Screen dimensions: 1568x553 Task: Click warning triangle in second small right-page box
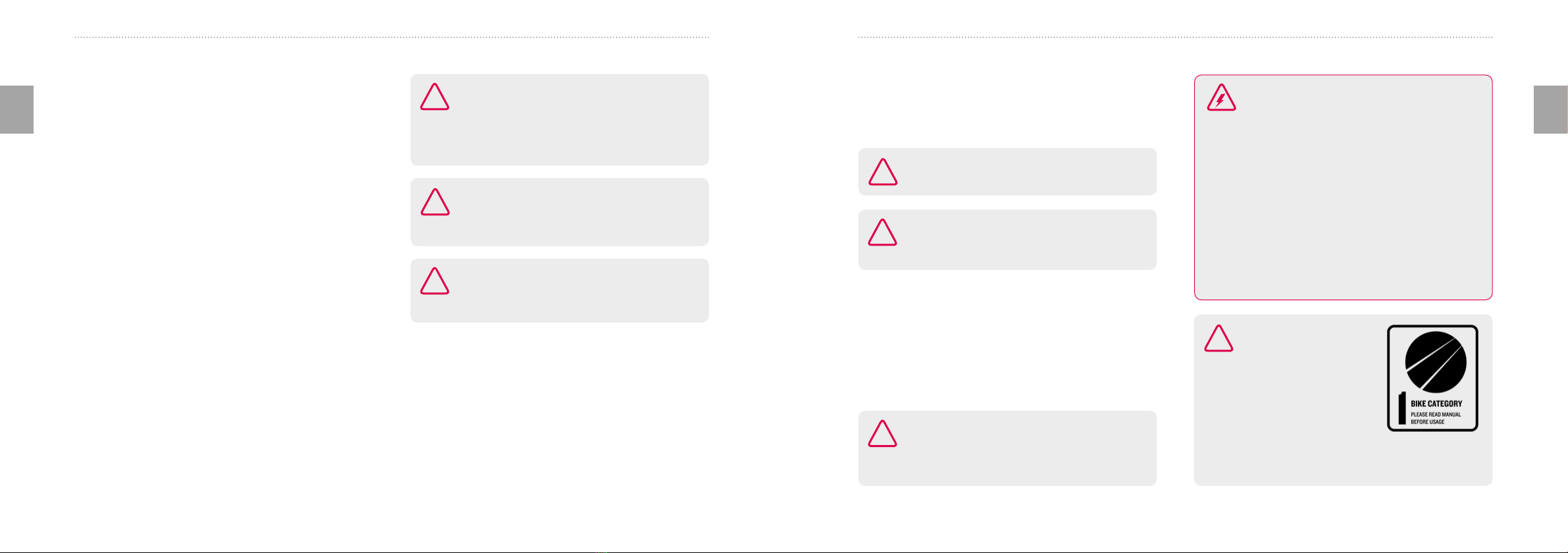[883, 232]
